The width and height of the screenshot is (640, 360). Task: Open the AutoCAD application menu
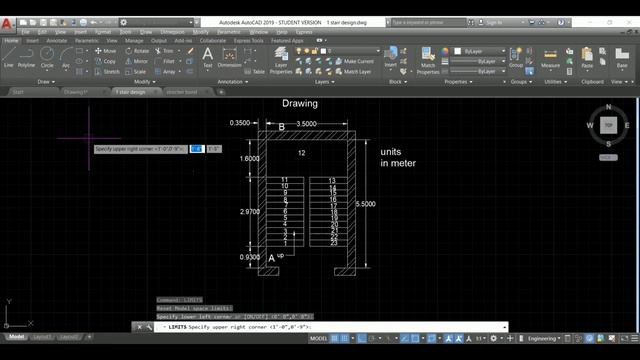(7, 24)
